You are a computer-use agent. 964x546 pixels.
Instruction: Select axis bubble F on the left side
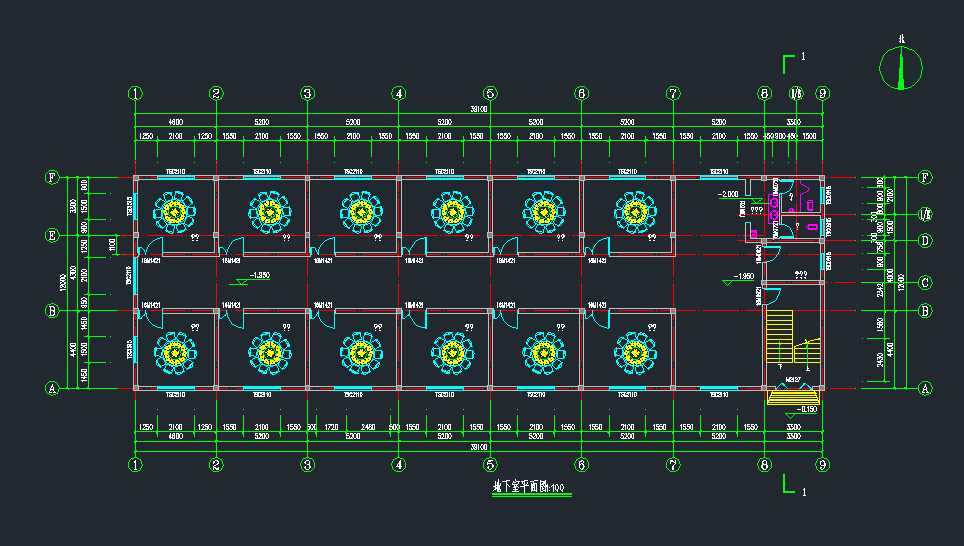coord(52,178)
